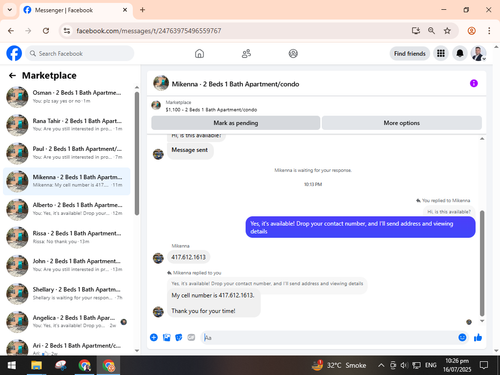This screenshot has height=375, width=500.
Task: Click the listing thumbnail next to $1,100
Action: 156,106
